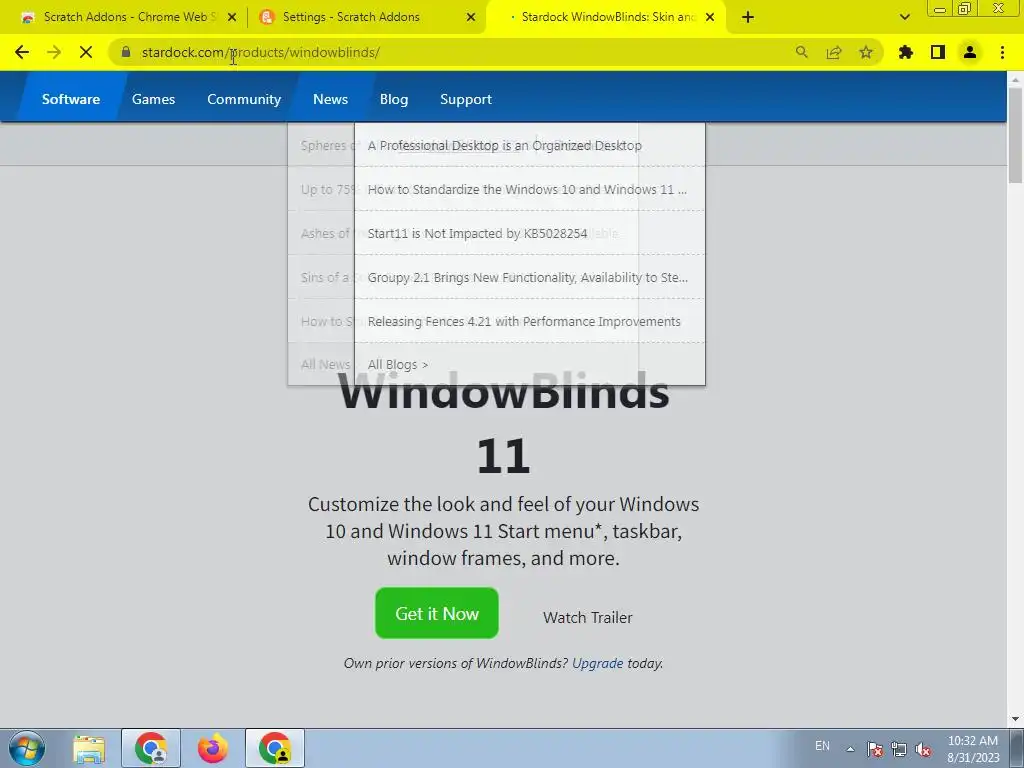
Task: Show hidden system tray icons
Action: [850, 749]
